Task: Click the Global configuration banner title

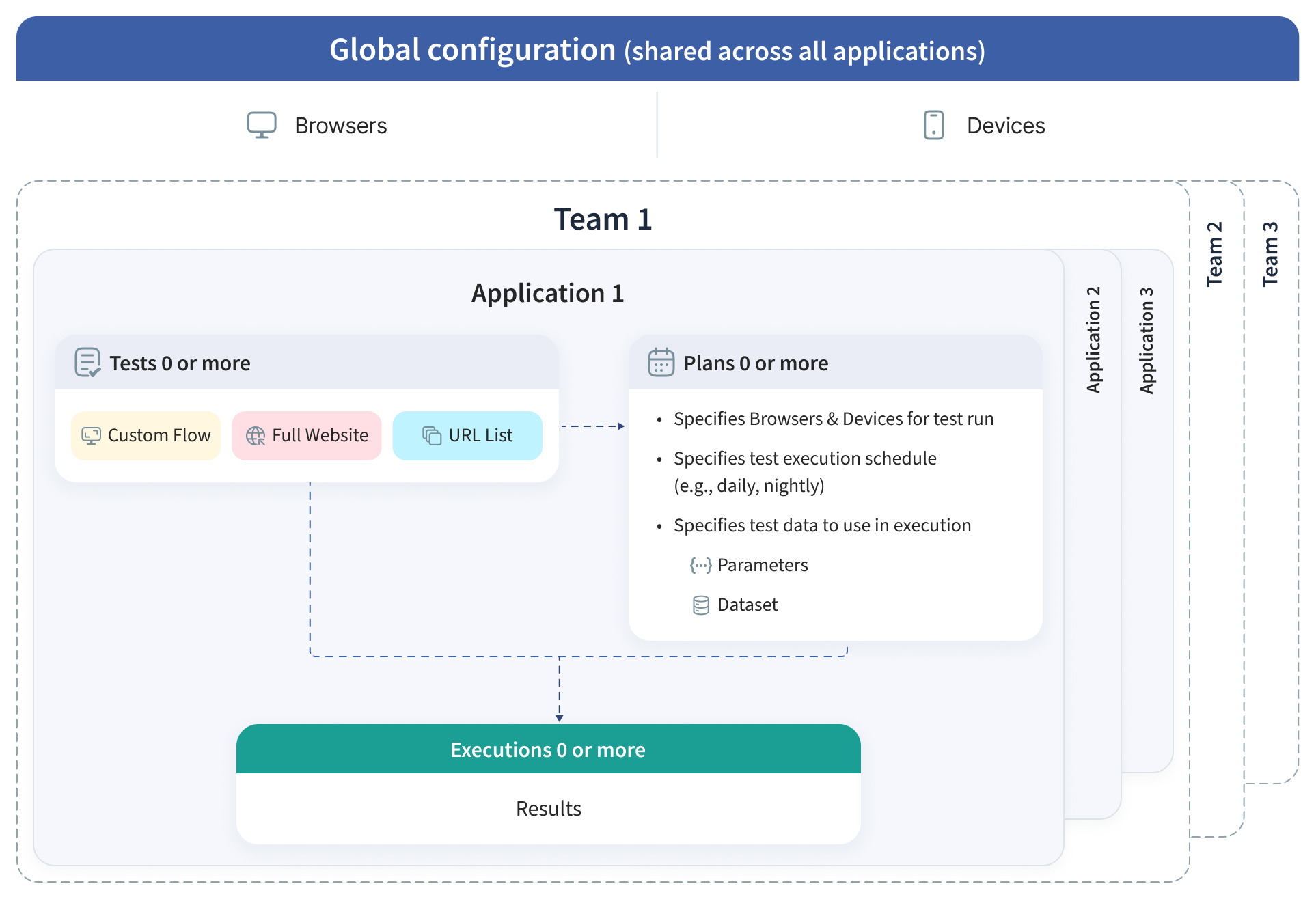Action: [x=657, y=50]
